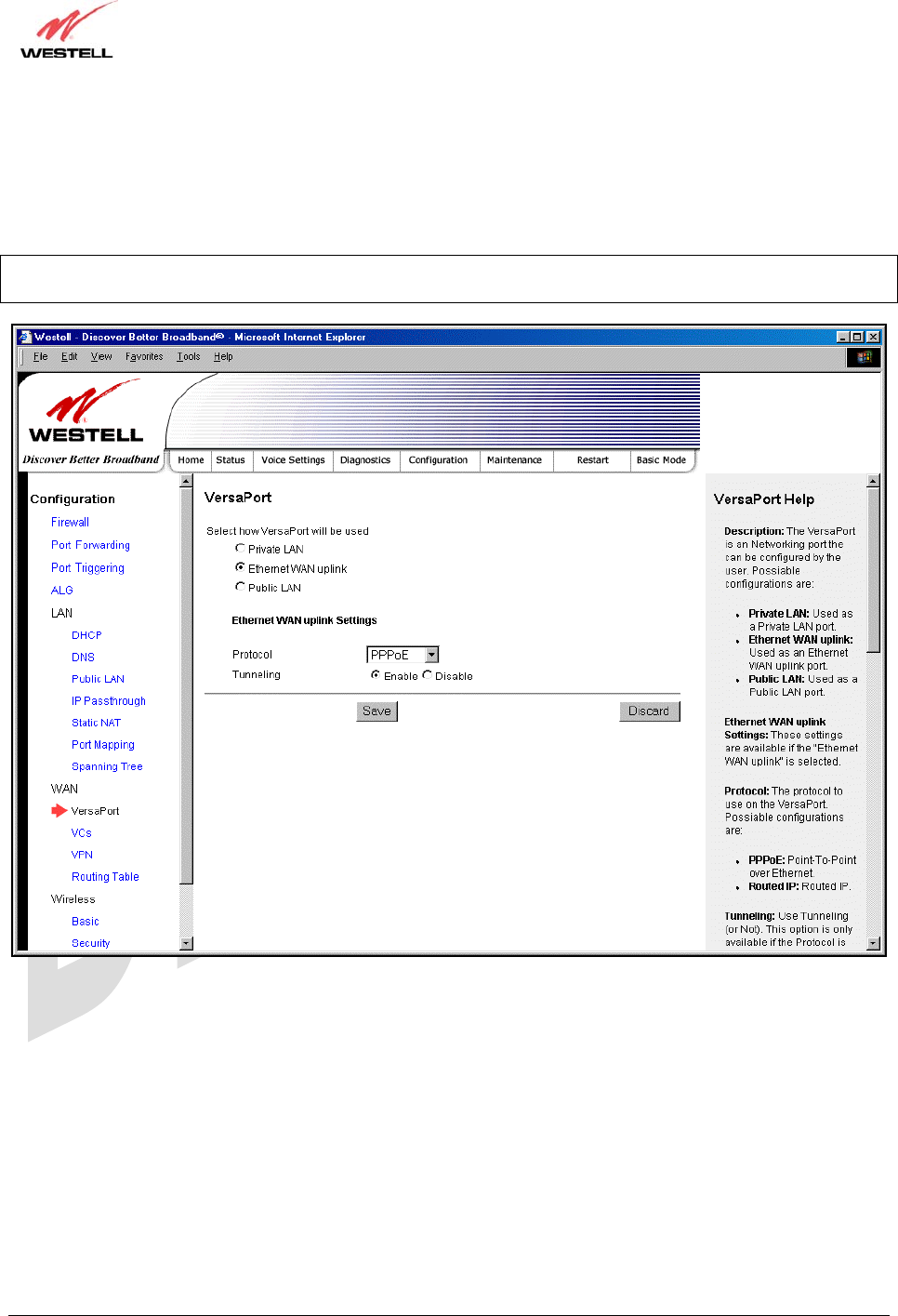Close the Internet Explorer window
The image size is (898, 1316).
pyautogui.click(x=873, y=337)
